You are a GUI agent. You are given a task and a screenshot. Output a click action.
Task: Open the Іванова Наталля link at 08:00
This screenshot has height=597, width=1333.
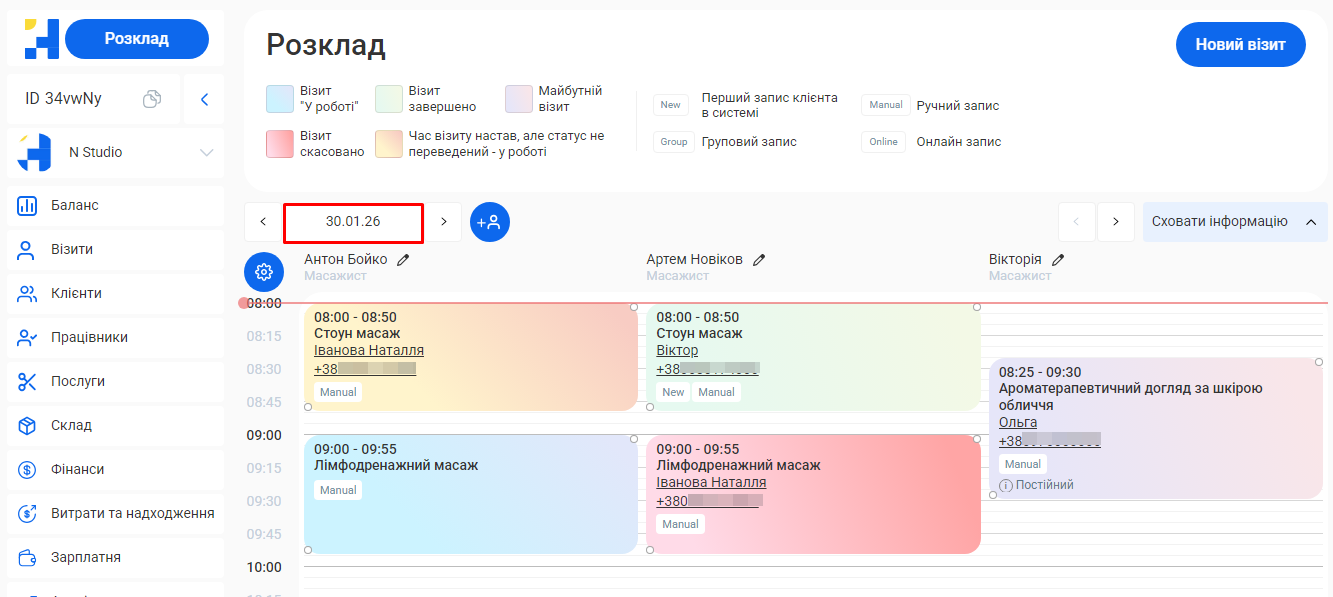pos(368,350)
